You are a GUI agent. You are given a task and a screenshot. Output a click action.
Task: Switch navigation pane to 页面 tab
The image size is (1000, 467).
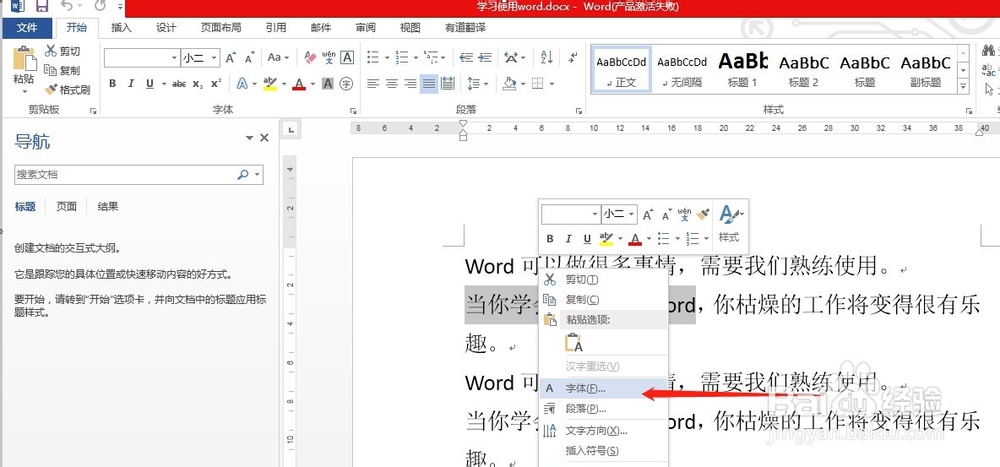[x=66, y=207]
